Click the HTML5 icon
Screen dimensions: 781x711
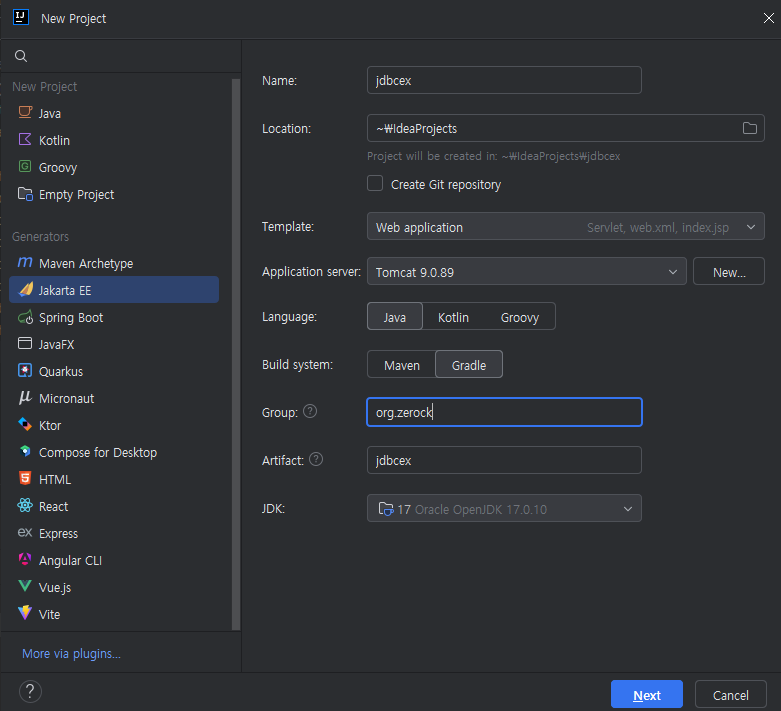coord(25,478)
